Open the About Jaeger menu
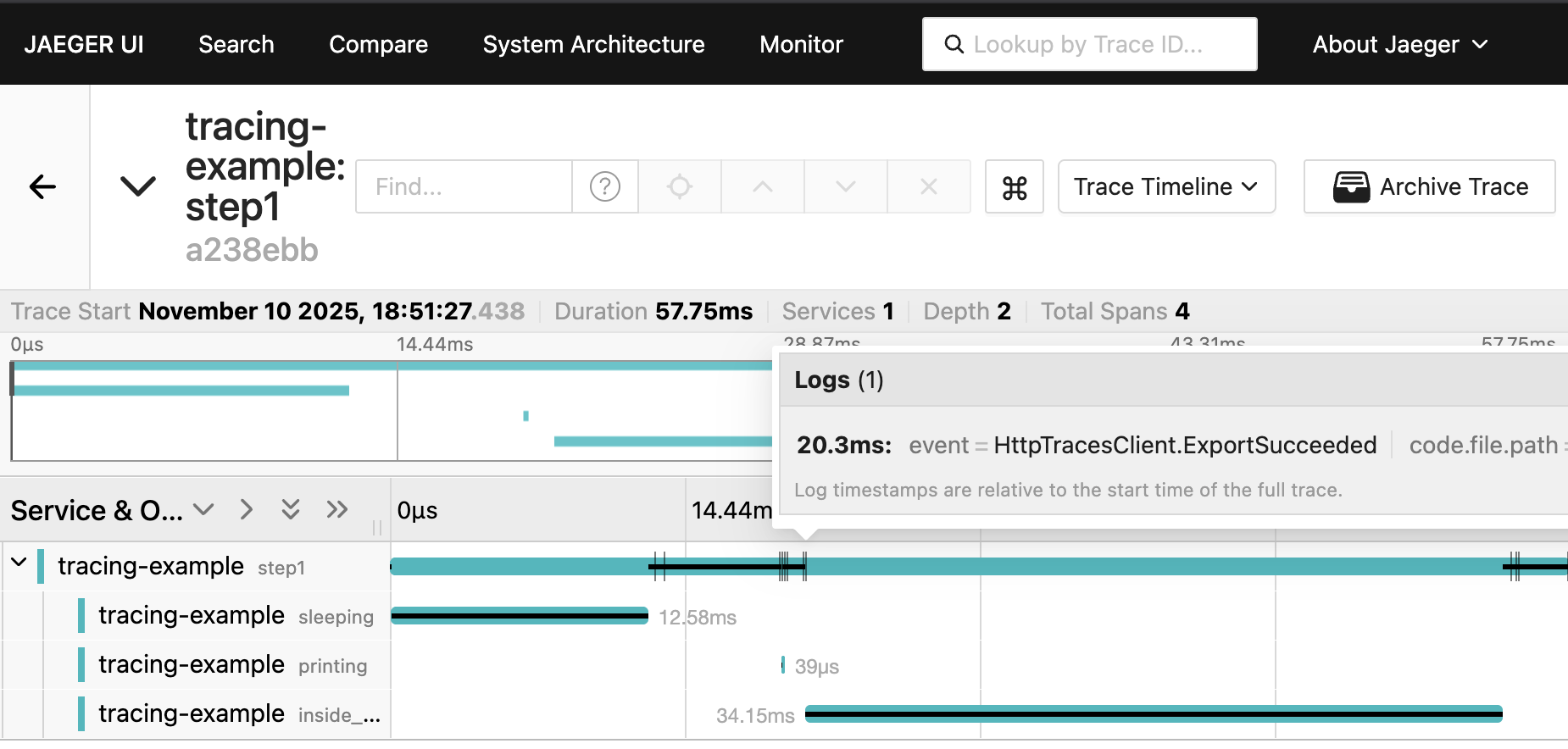Viewport: 1568px width, 749px height. pos(1399,44)
